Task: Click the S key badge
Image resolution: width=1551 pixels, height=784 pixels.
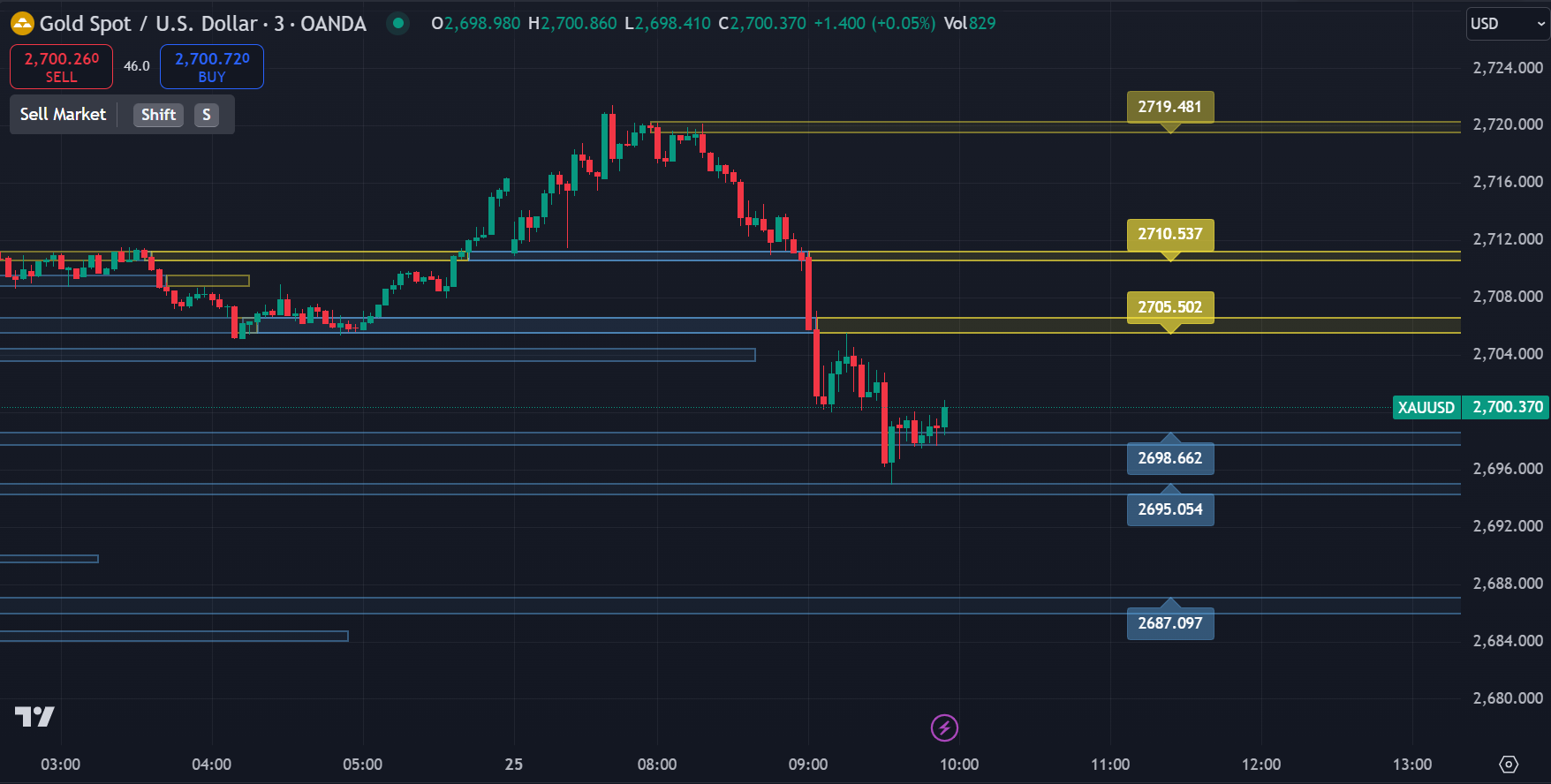Action: click(x=207, y=115)
